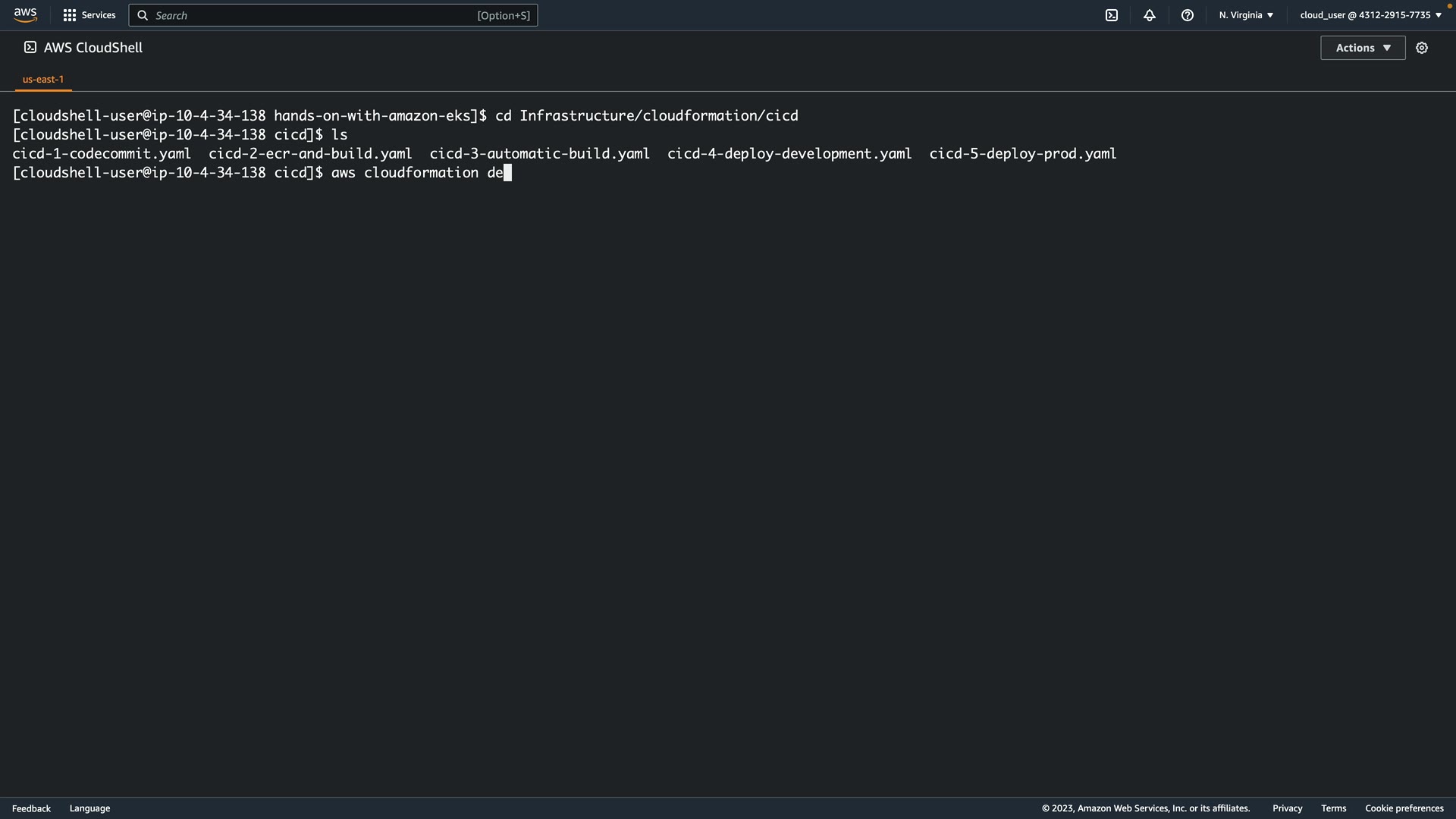Expand the cloud_user account menu

(1370, 15)
